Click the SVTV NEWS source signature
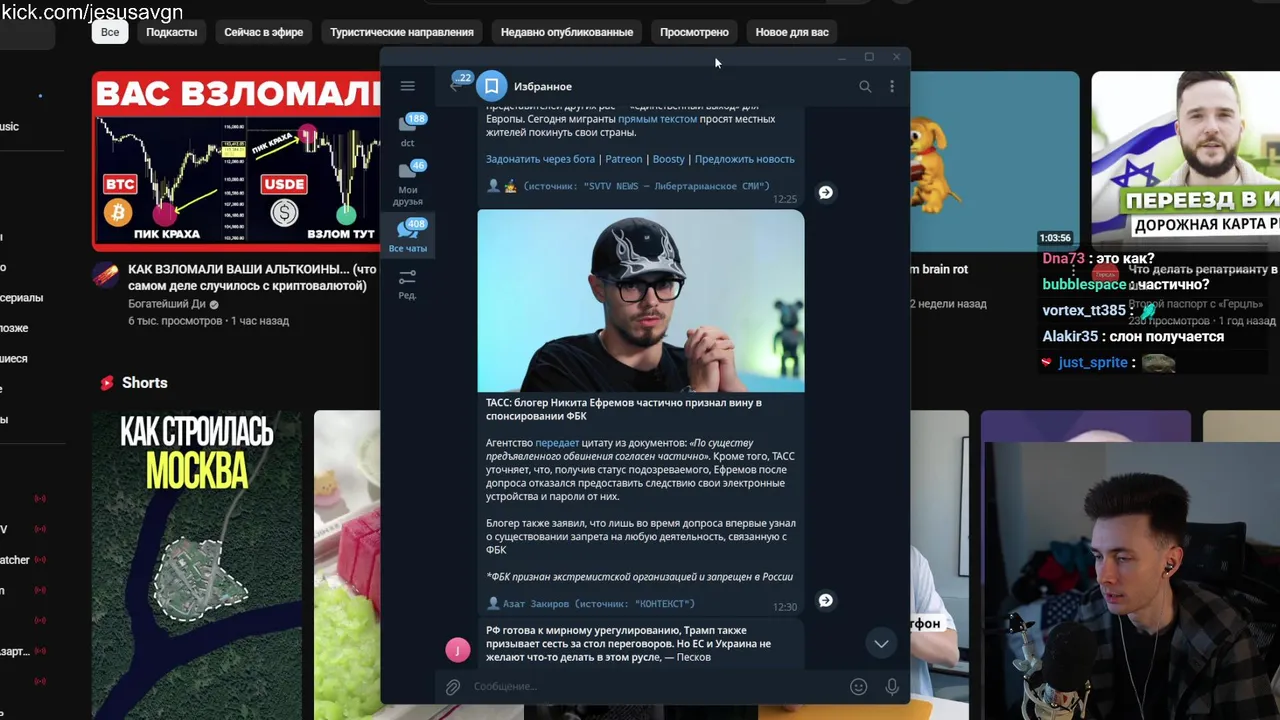Image resolution: width=1280 pixels, height=720 pixels. pyautogui.click(x=628, y=186)
